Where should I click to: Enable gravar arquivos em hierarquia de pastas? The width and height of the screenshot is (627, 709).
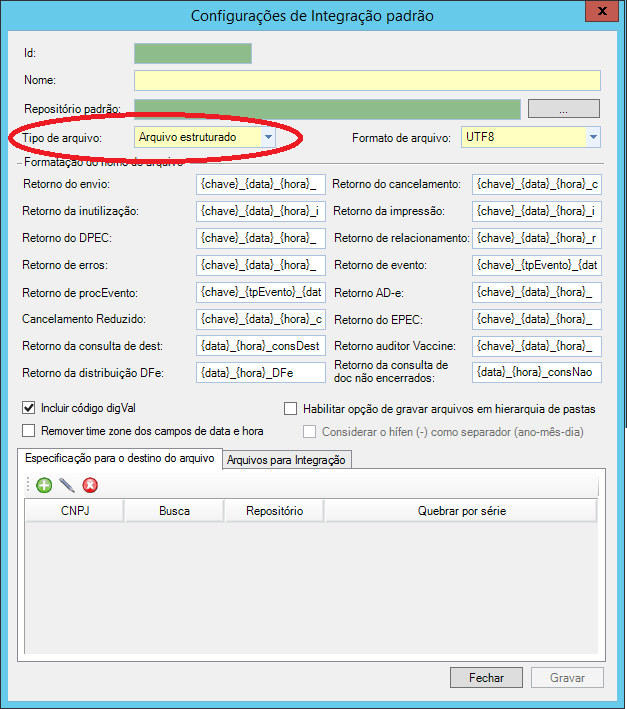tap(290, 409)
